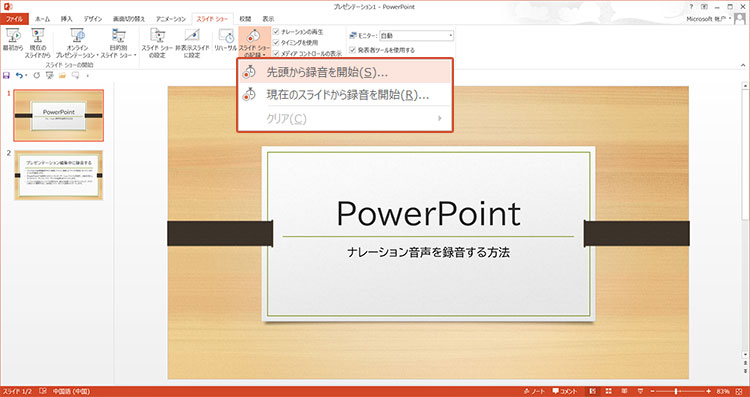Select 先頭から録音を開始(S)... menu item
Screen dimensions: 750x397
[344, 72]
